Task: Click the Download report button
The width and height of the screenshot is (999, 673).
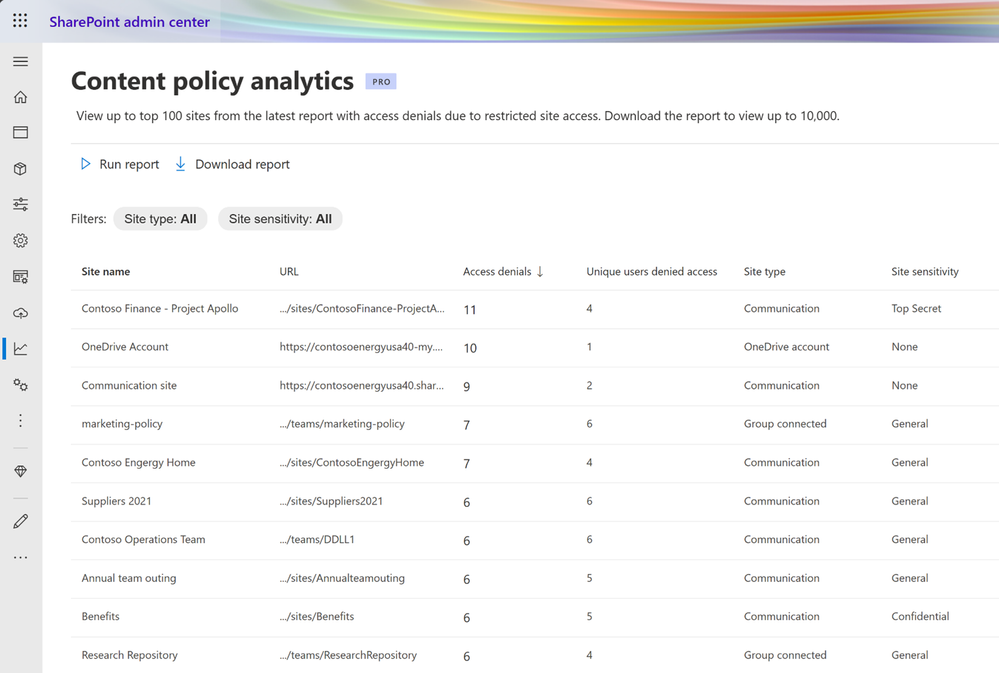Action: point(232,164)
